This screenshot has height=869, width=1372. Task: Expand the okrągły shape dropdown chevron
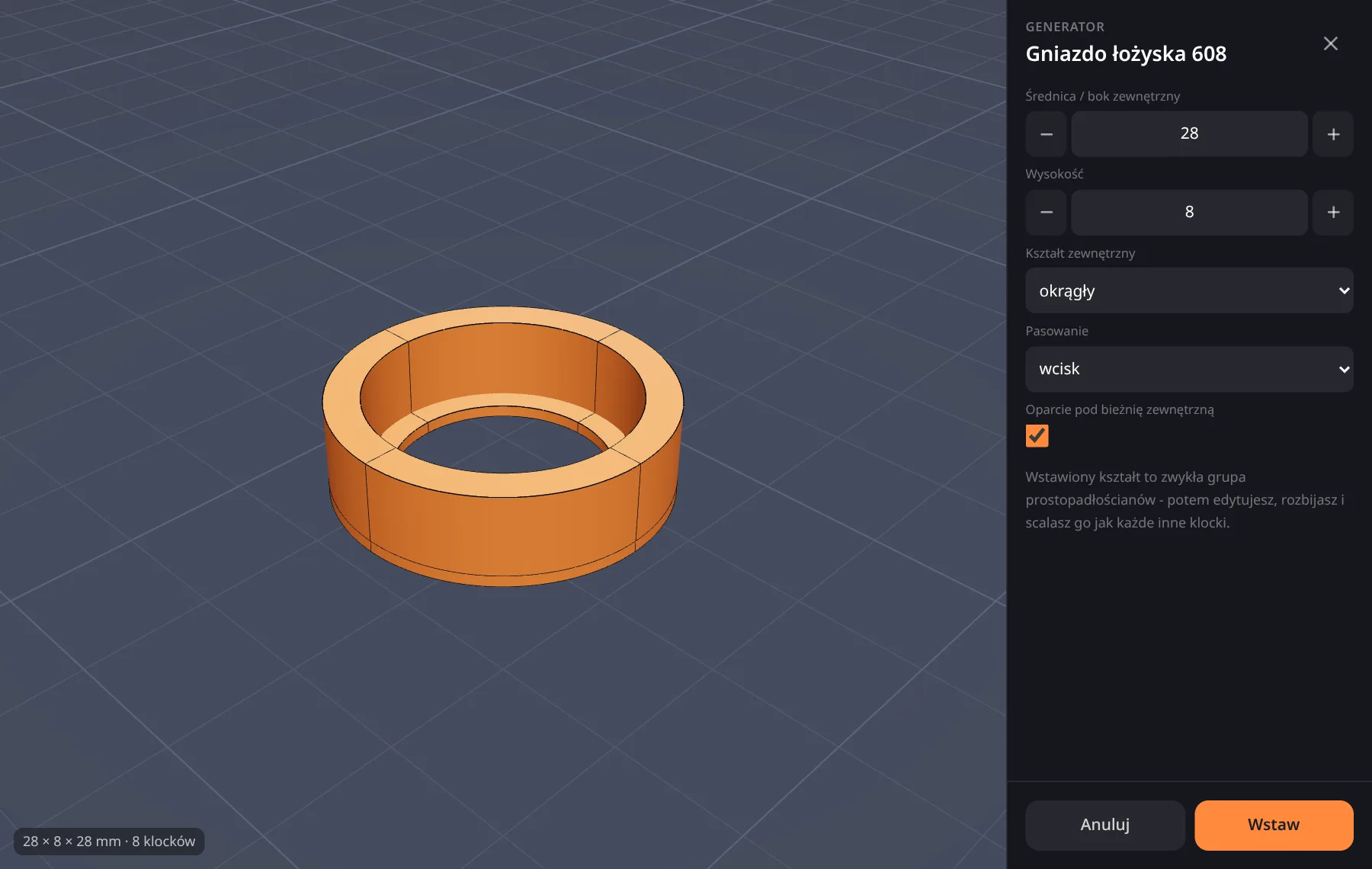click(x=1344, y=290)
